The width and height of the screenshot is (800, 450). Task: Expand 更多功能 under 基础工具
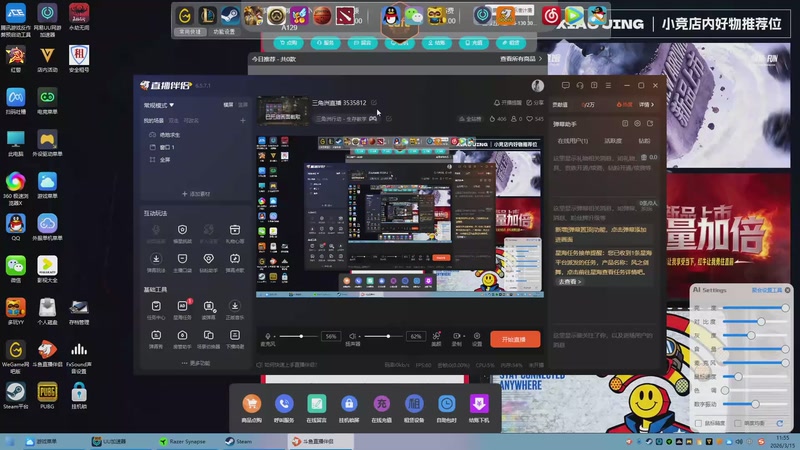click(196, 363)
